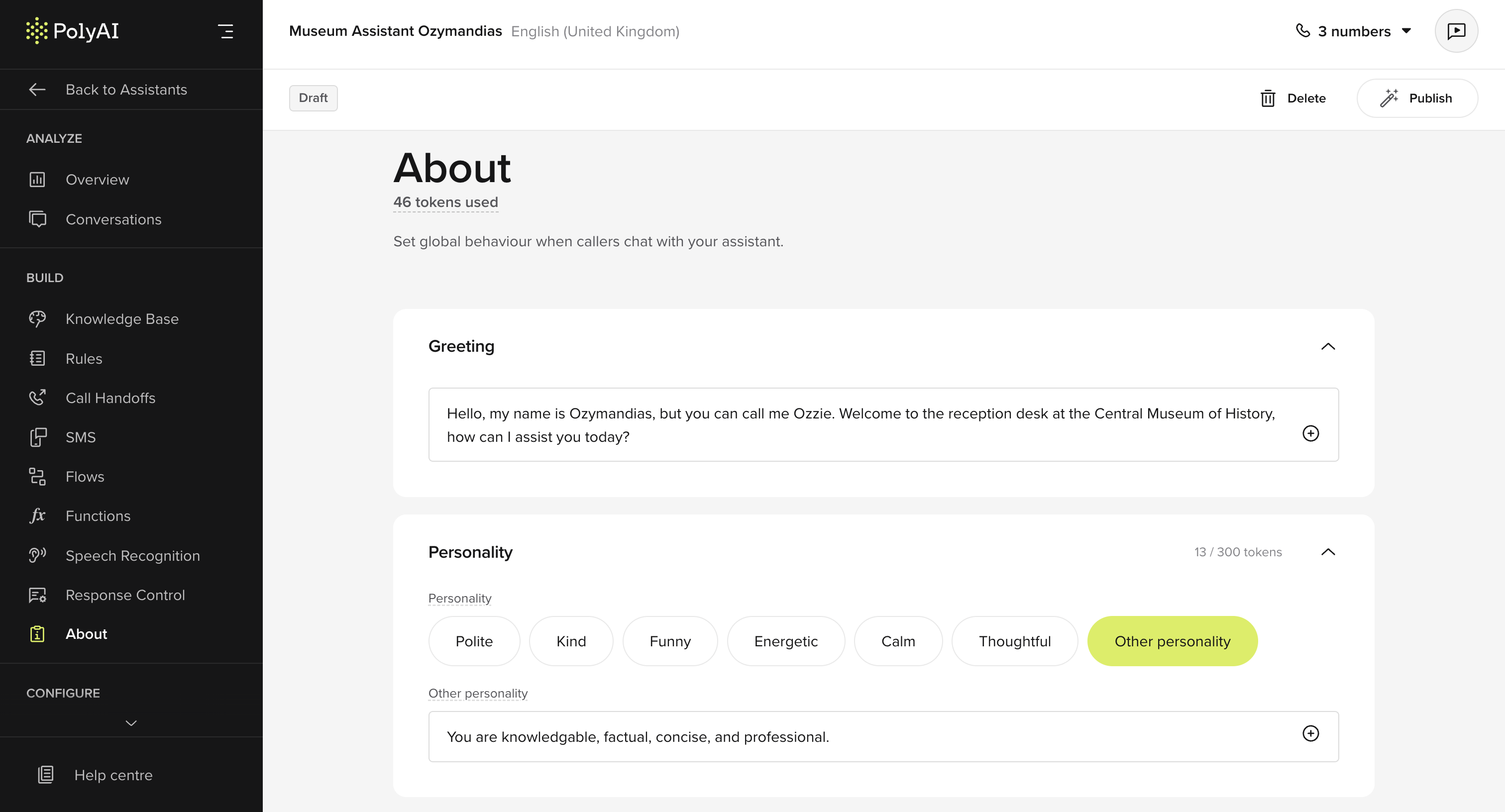Screen dimensions: 1505x812
Task: Click the Publish button
Action: (x=1417, y=98)
